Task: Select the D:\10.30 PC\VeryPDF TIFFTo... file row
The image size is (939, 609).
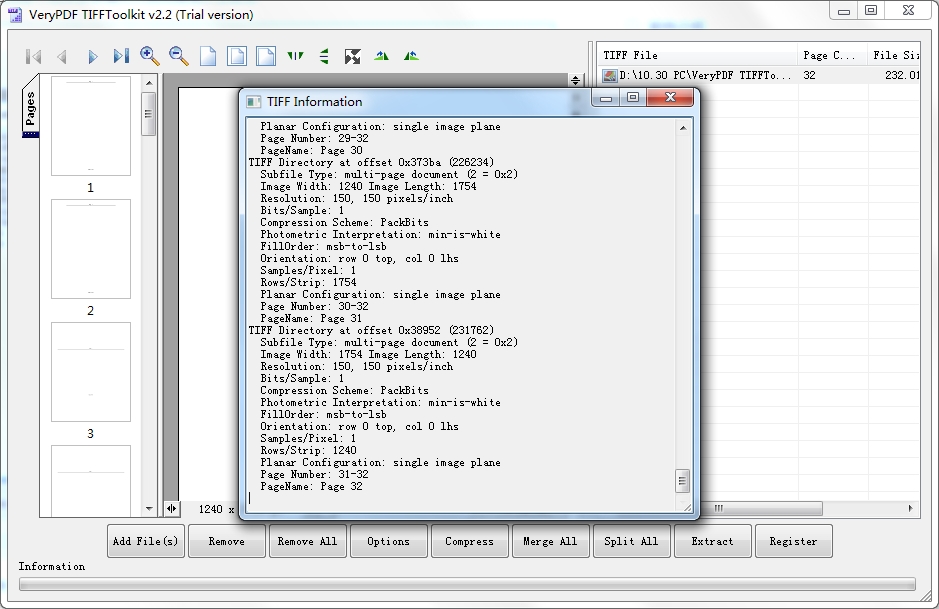Action: coord(758,75)
